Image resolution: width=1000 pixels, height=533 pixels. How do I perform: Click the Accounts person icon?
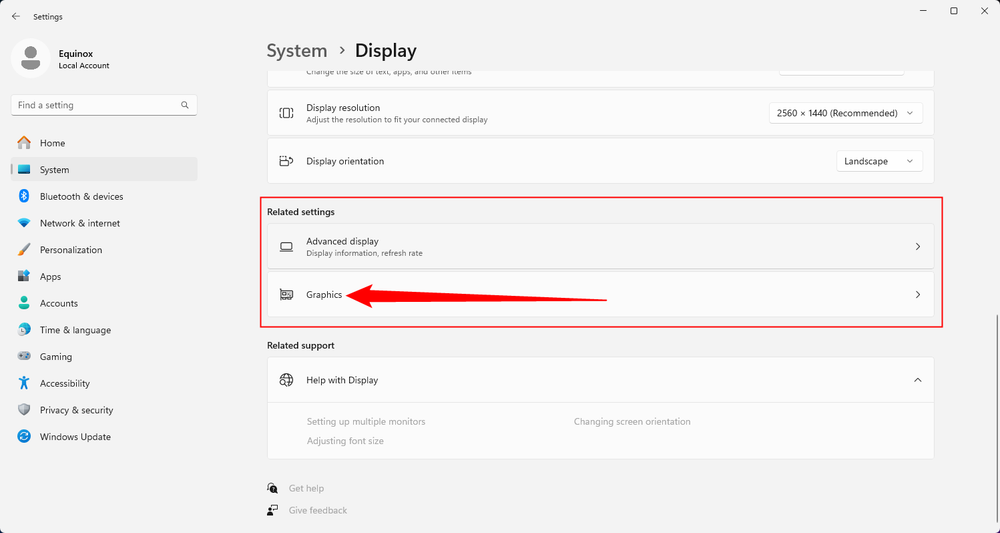24,303
